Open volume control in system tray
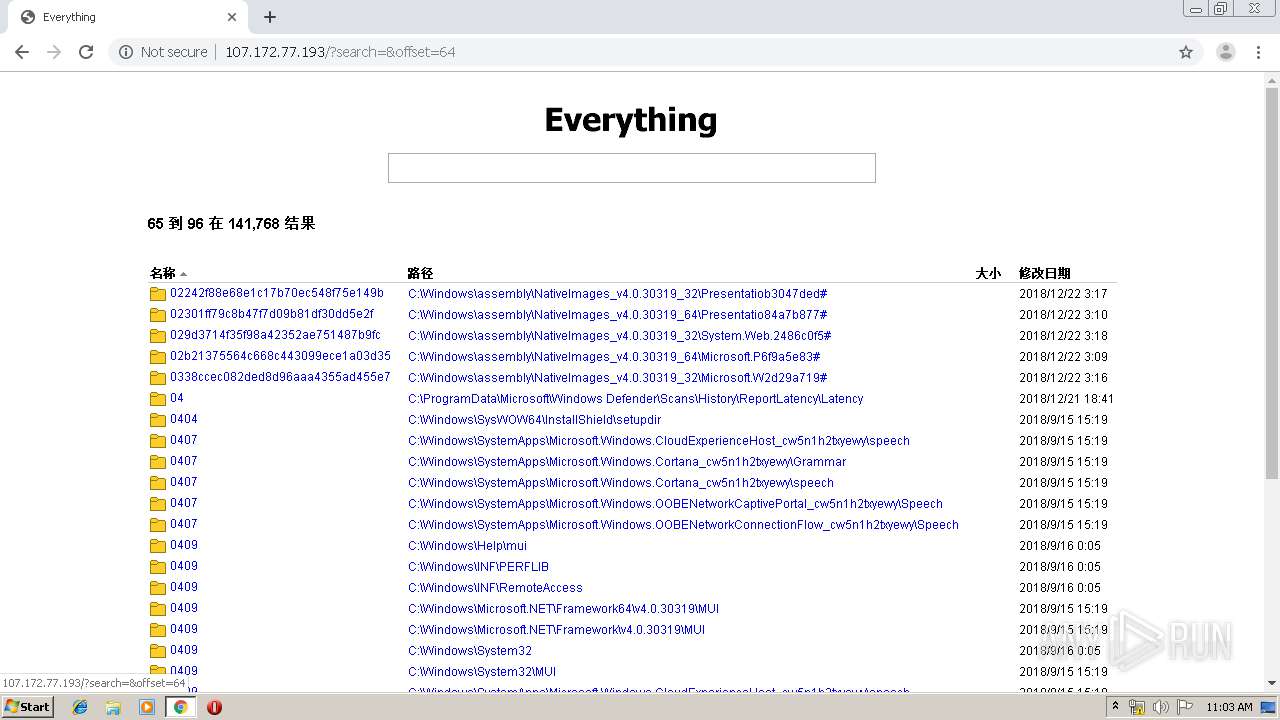1280x720 pixels. pos(1160,707)
